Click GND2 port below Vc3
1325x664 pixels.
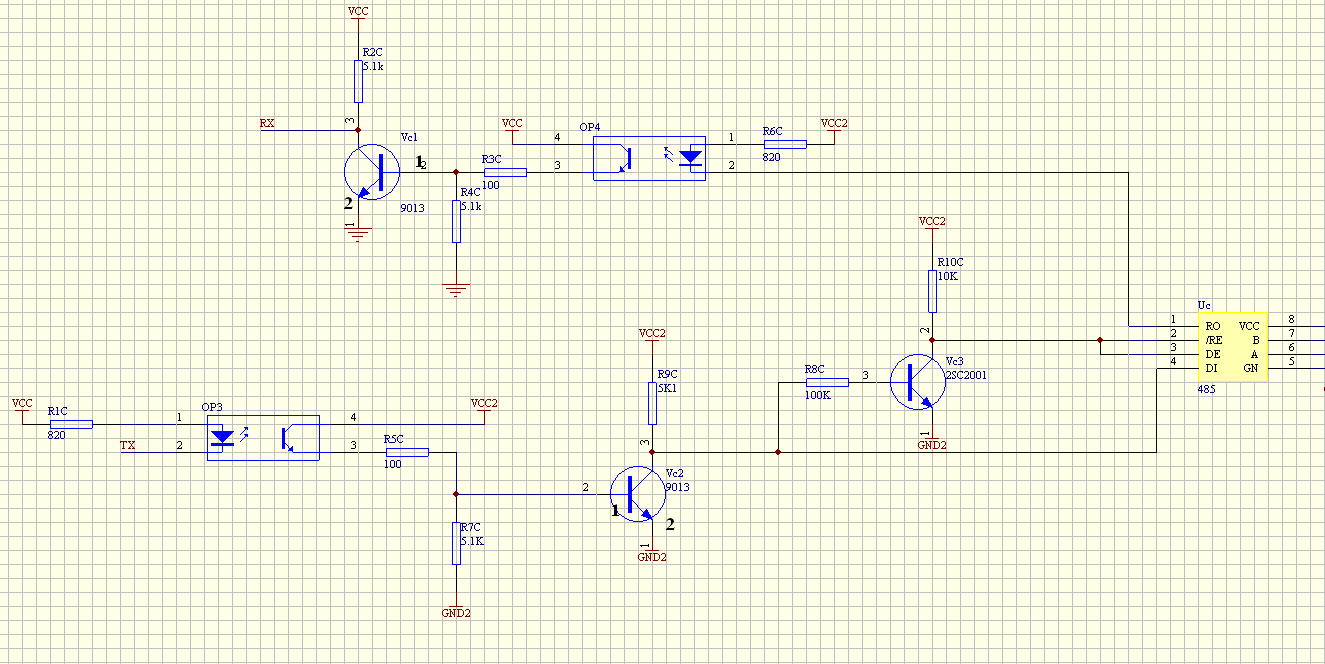tap(932, 445)
